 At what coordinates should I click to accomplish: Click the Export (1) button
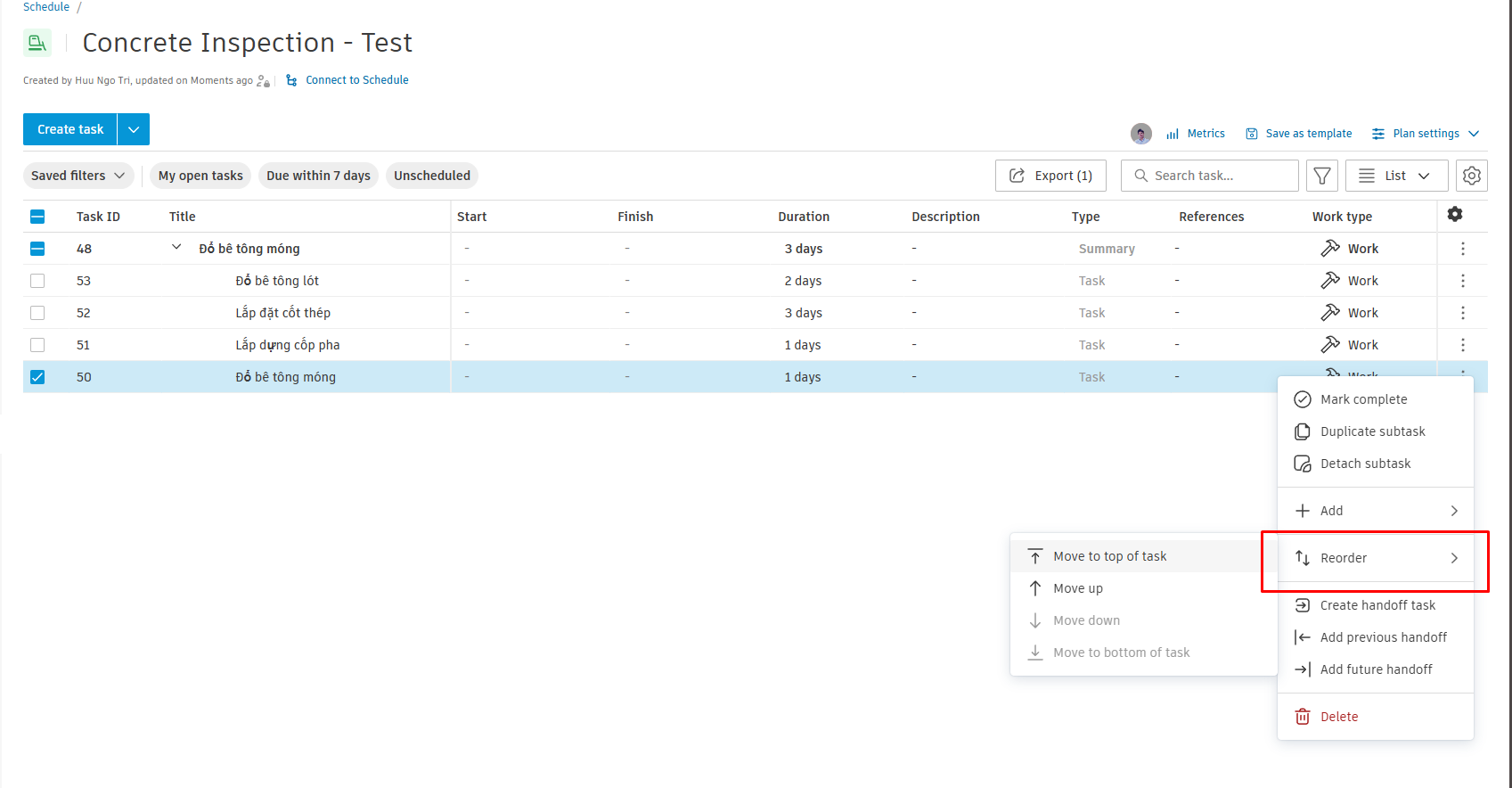pyautogui.click(x=1050, y=176)
